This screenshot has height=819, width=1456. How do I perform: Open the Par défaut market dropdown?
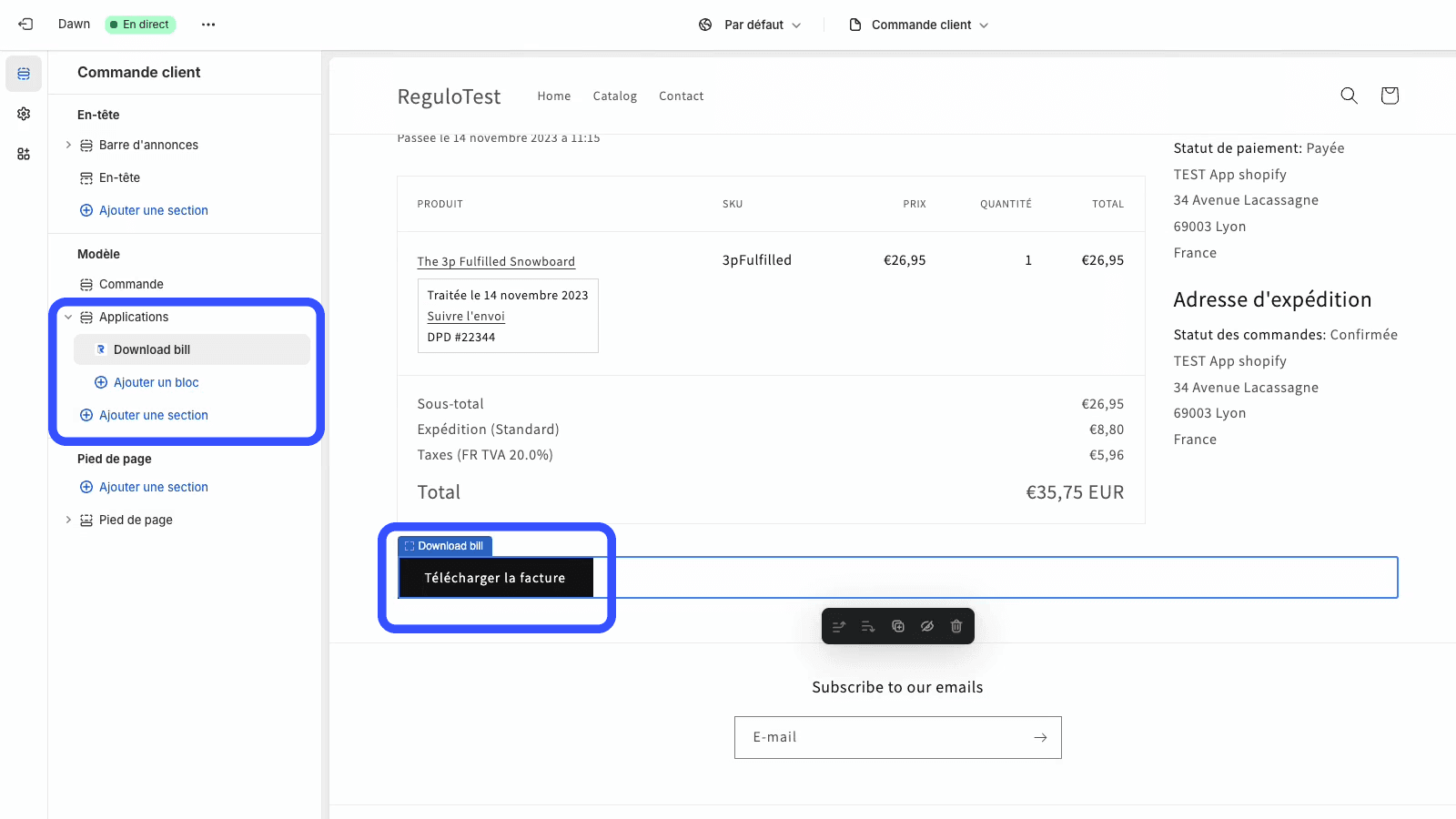pos(750,25)
